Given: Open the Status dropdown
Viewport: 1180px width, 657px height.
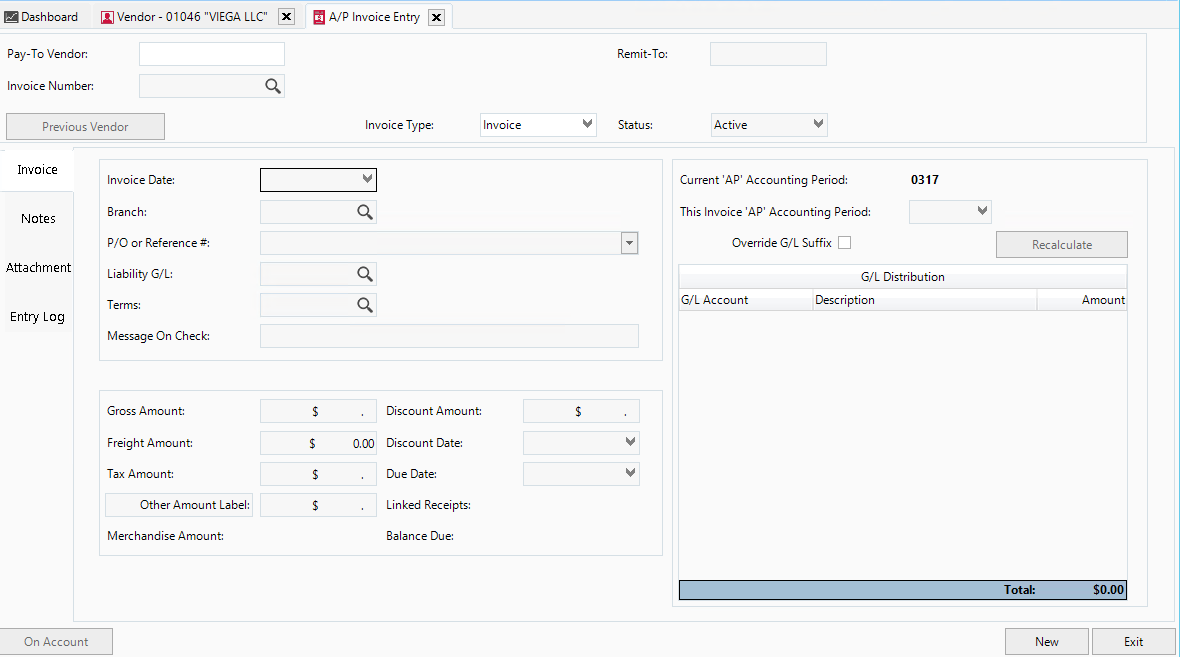Looking at the screenshot, I should [x=818, y=124].
